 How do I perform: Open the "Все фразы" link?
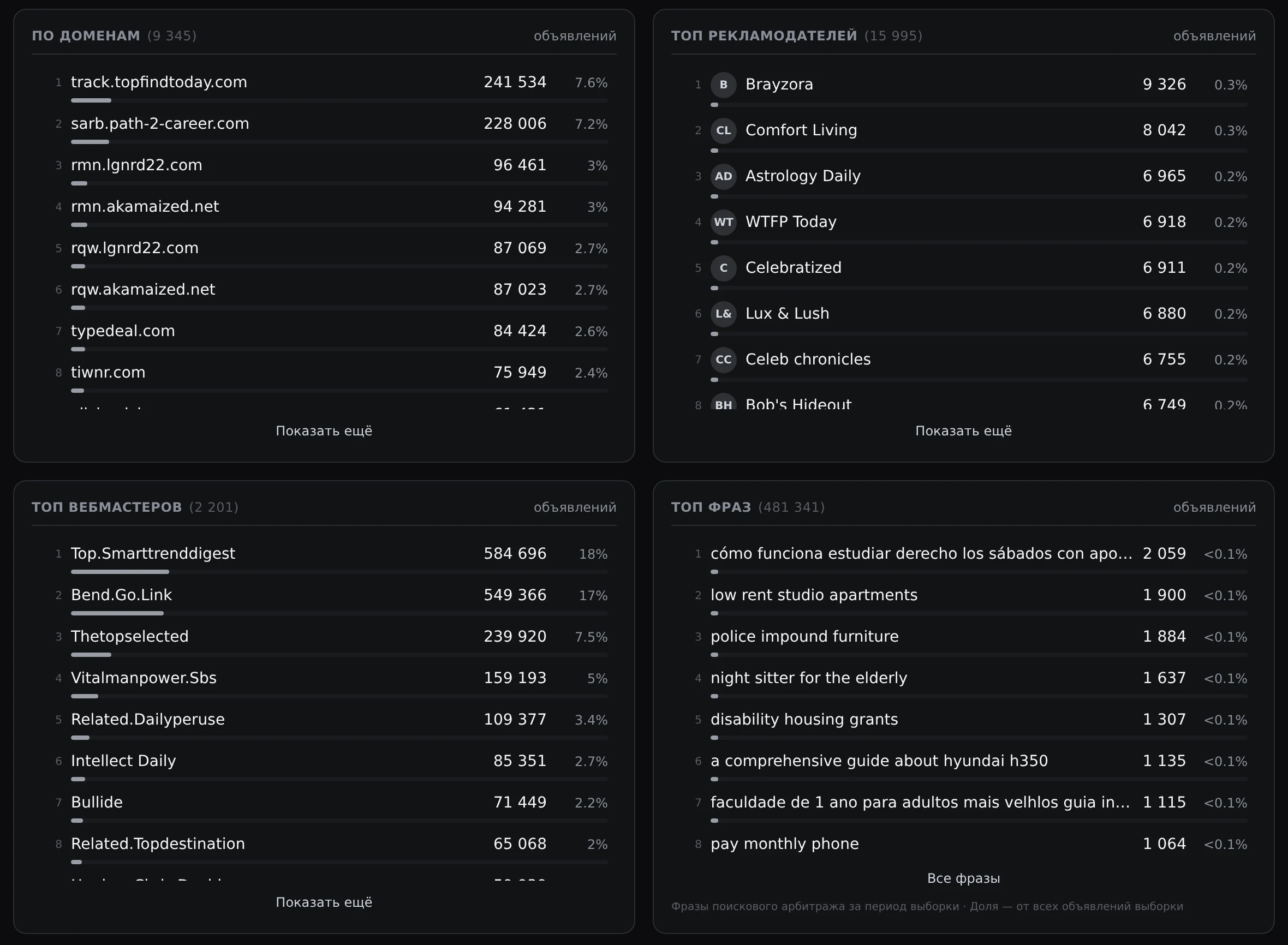[964, 878]
